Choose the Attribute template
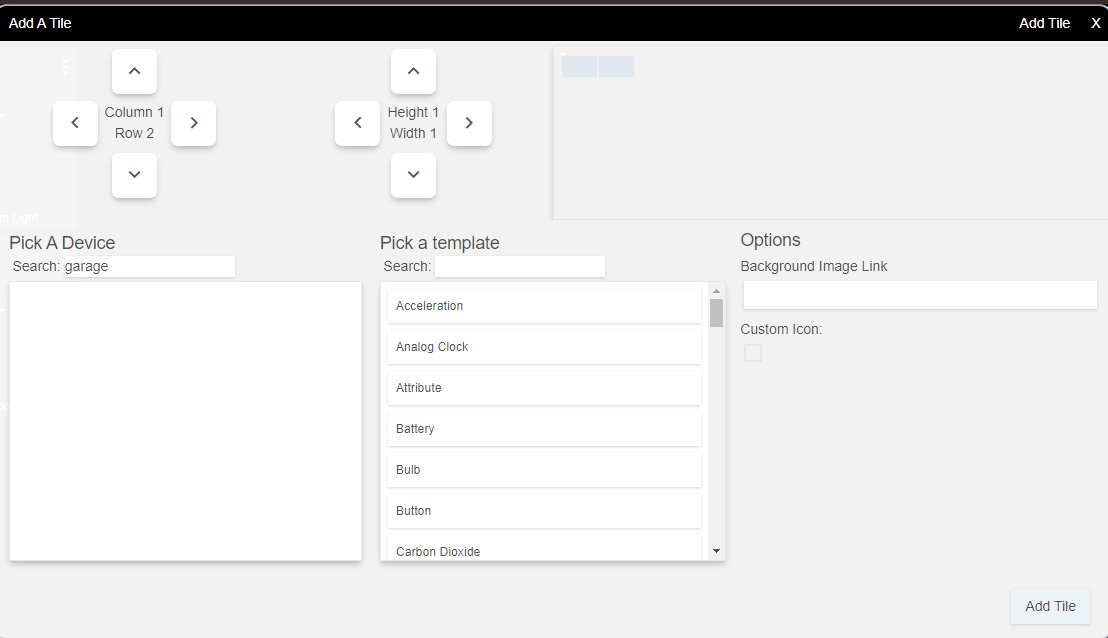 click(x=544, y=388)
